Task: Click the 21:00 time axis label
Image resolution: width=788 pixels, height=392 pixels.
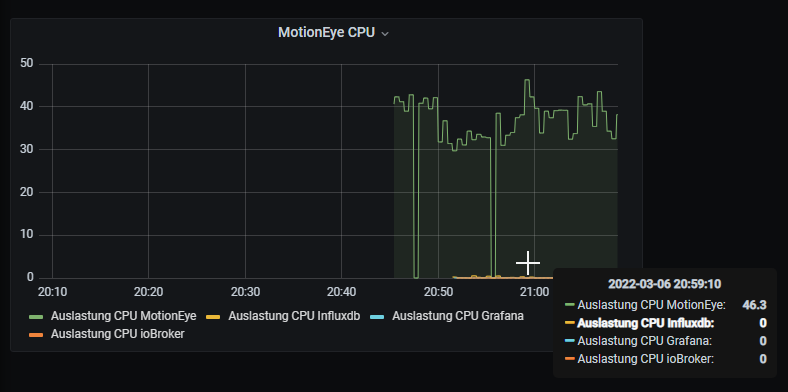Action: (x=534, y=292)
